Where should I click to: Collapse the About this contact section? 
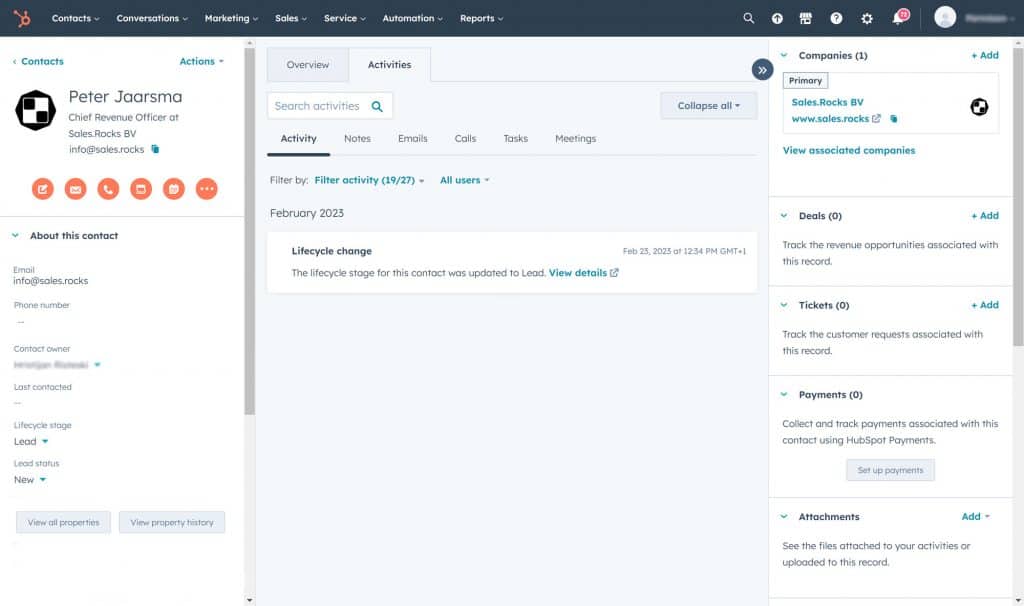pos(15,236)
